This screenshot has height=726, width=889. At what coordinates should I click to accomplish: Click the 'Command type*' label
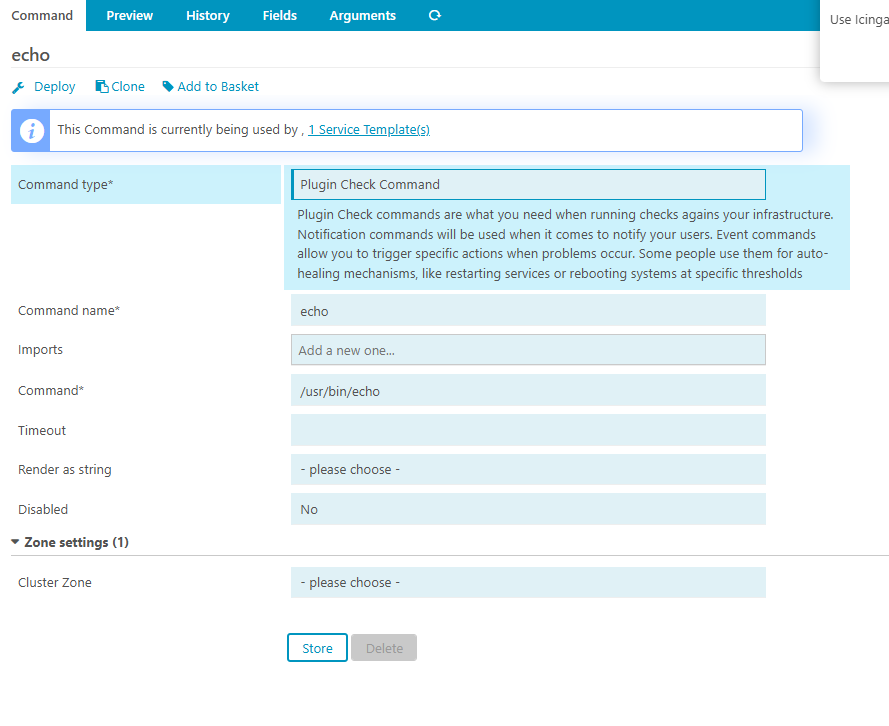point(65,185)
